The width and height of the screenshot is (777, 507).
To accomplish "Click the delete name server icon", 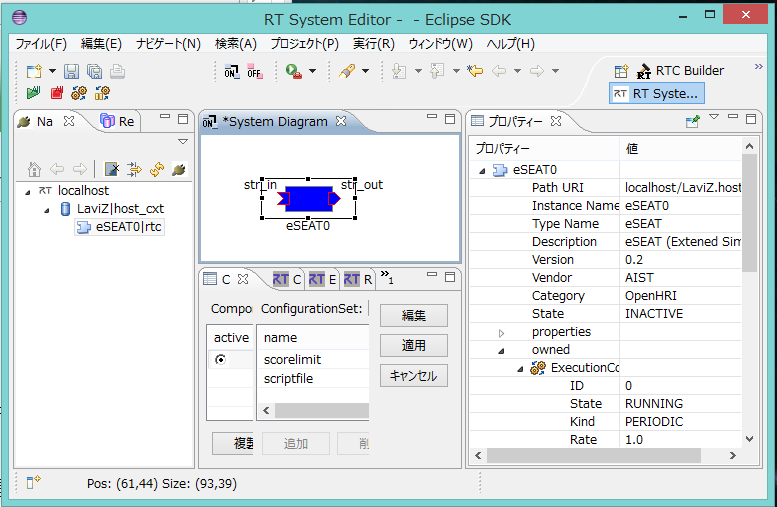I will tap(112, 169).
